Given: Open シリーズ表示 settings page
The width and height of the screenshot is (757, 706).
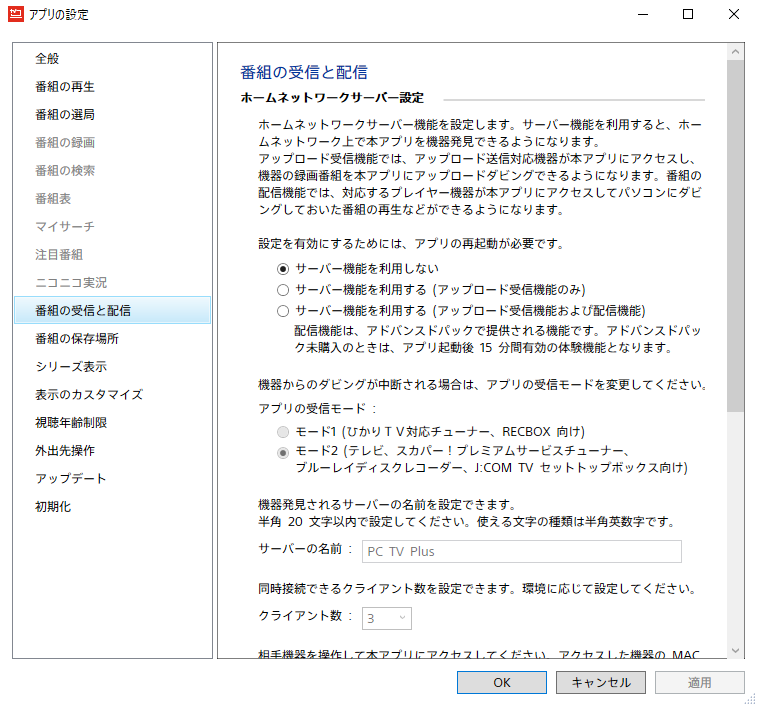Looking at the screenshot, I should [x=70, y=367].
